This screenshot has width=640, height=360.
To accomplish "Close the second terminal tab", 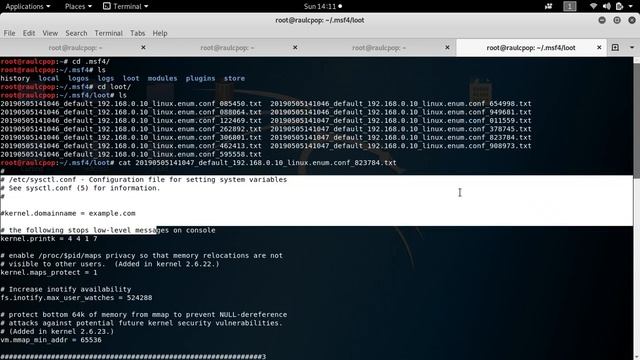I will click(x=295, y=47).
